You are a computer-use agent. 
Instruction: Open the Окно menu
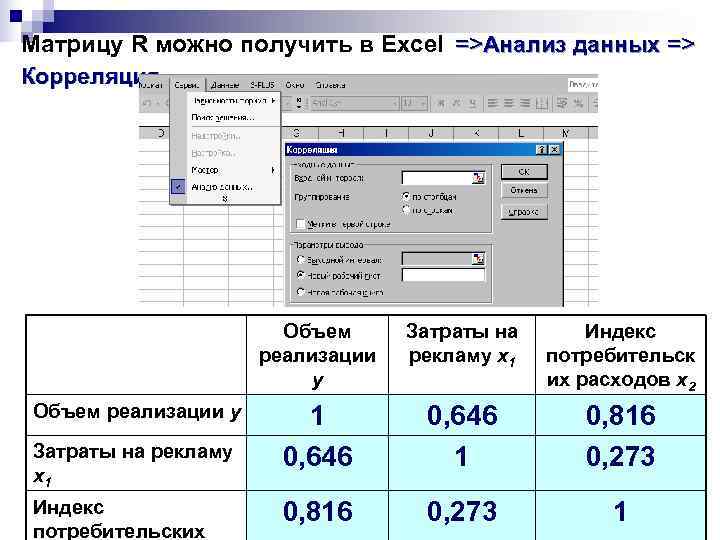(x=294, y=85)
